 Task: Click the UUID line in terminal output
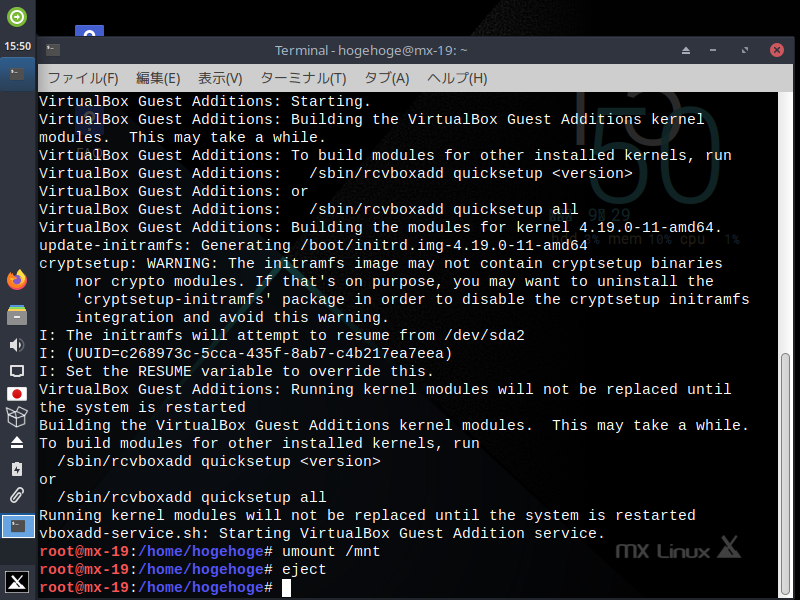tap(246, 354)
